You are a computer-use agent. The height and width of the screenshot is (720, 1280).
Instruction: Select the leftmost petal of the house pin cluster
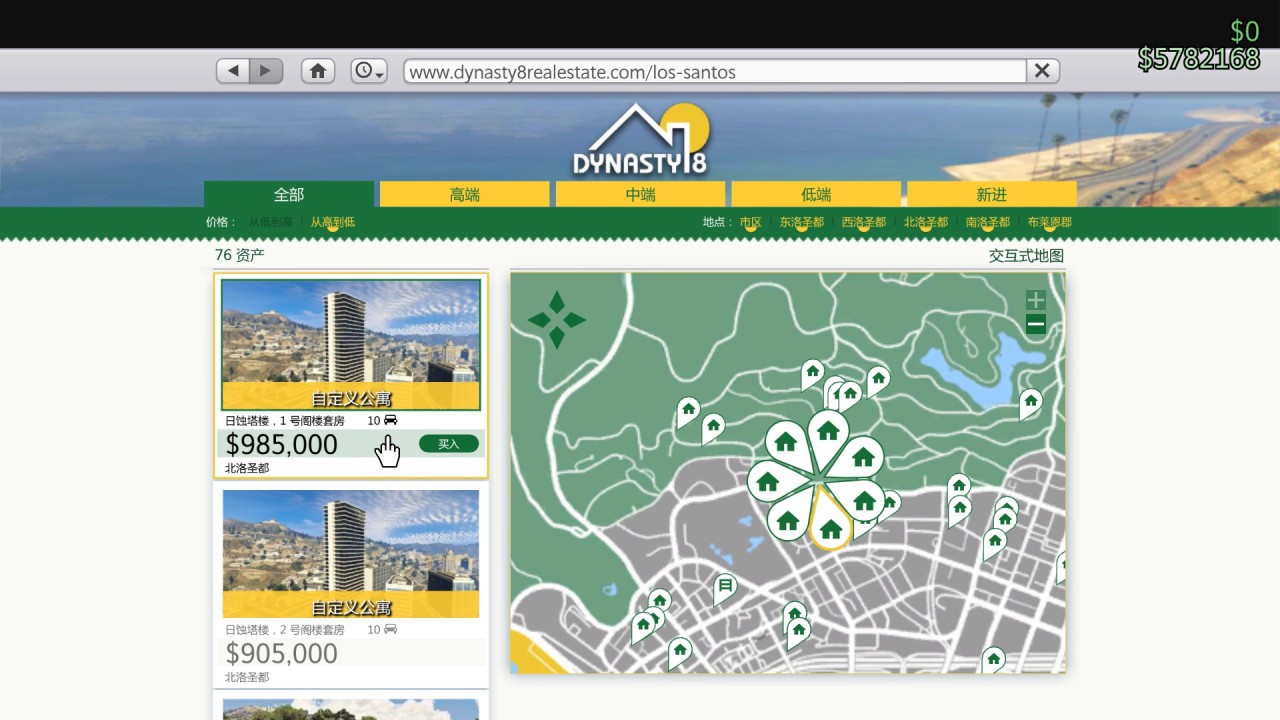pyautogui.click(x=770, y=482)
